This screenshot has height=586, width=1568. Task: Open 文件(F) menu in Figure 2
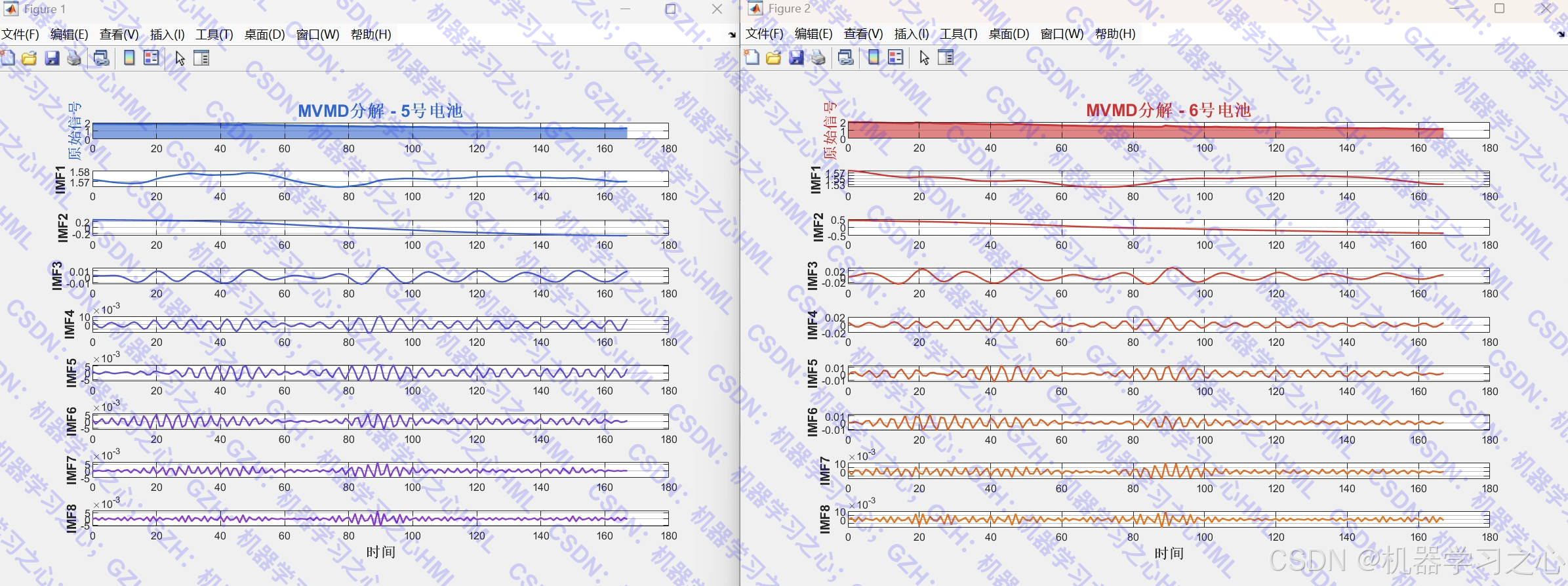765,33
